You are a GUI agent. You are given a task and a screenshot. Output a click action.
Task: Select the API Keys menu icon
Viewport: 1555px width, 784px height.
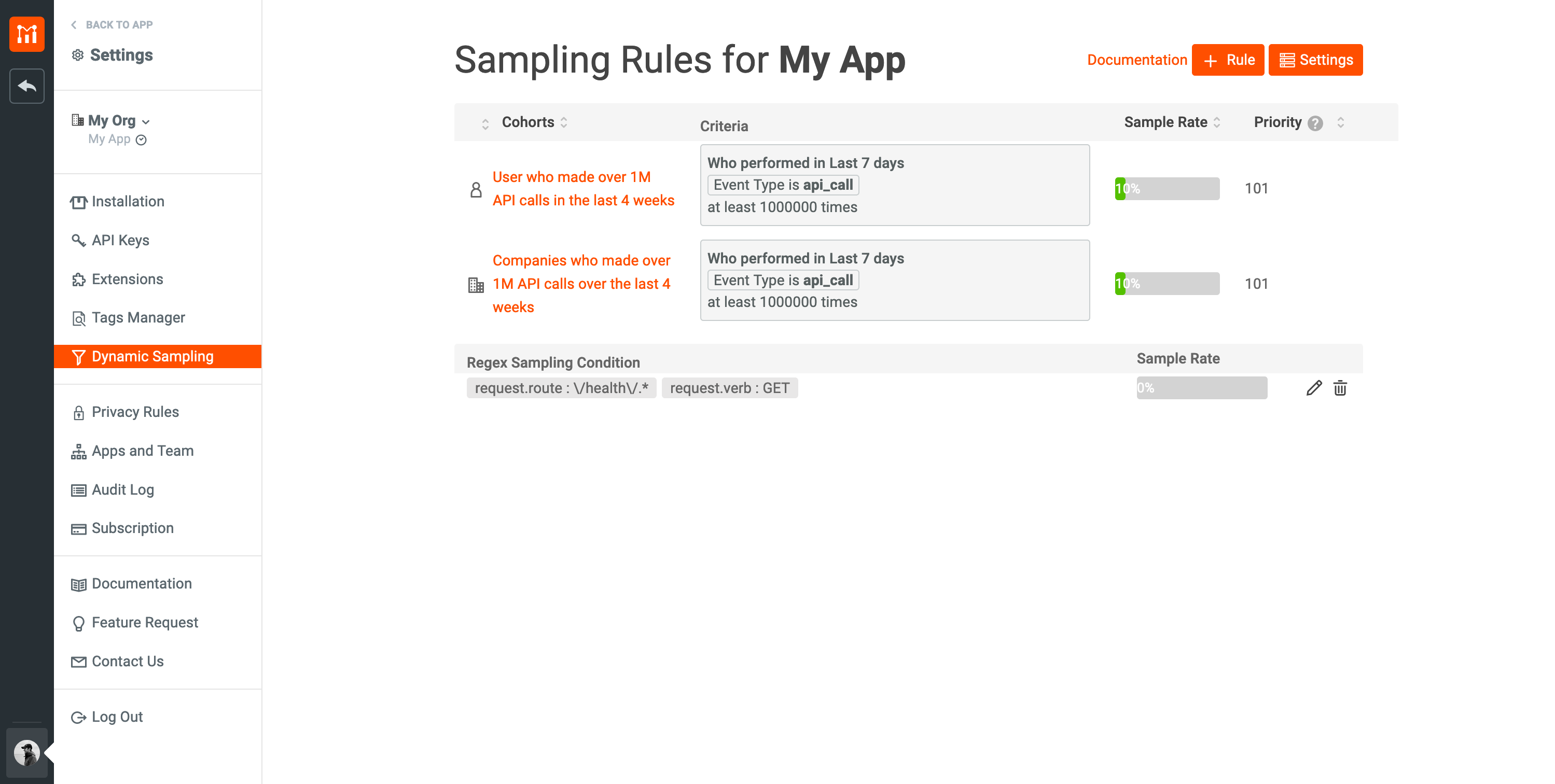[78, 240]
